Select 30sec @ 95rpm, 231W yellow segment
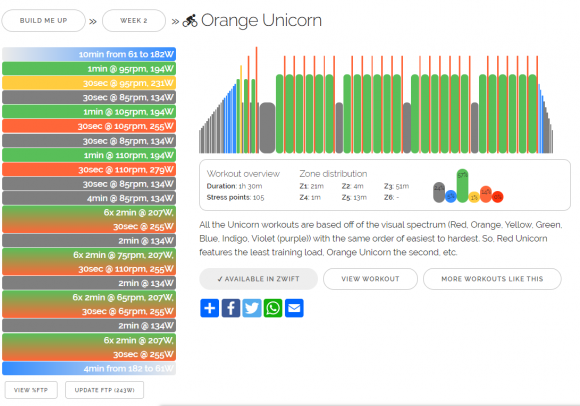The image size is (580, 406). point(89,83)
